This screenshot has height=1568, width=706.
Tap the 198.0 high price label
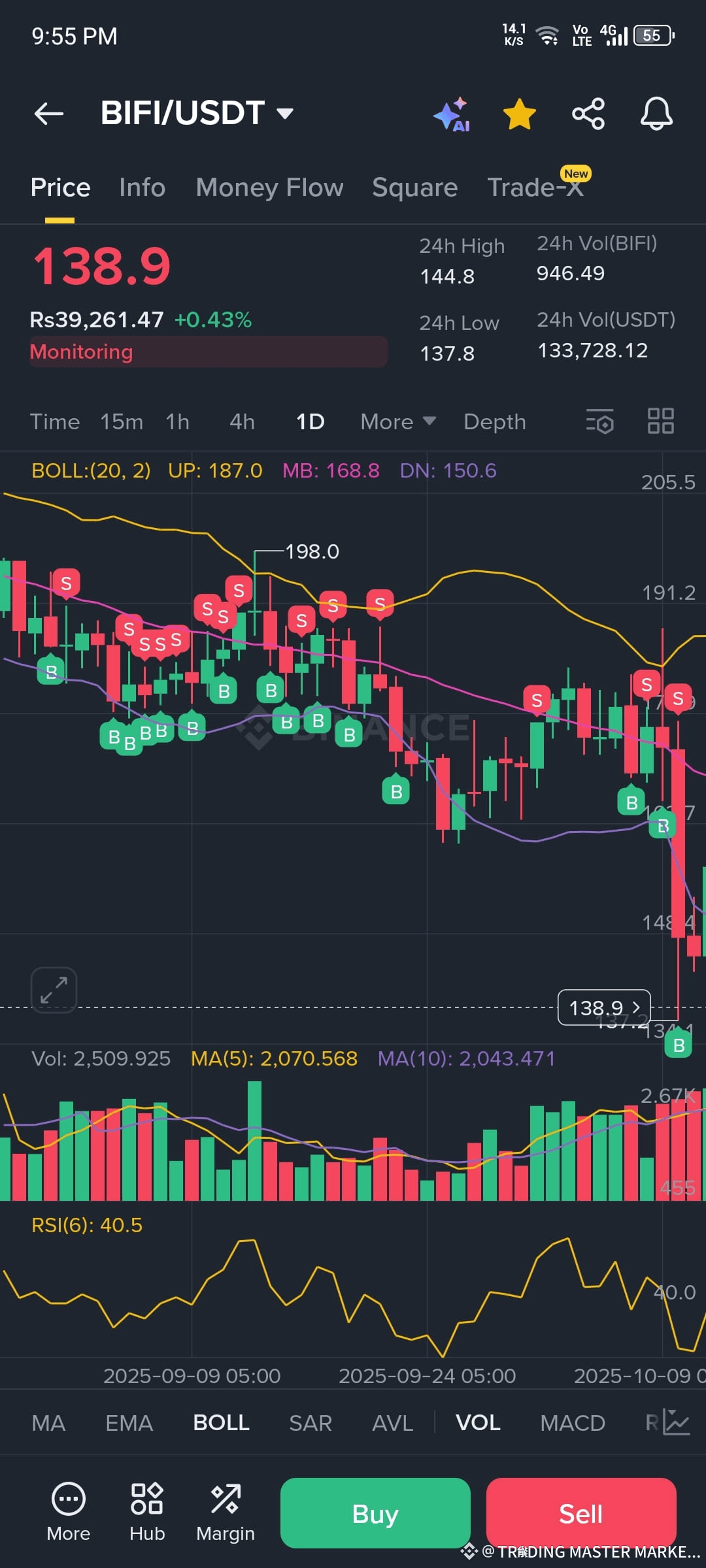point(312,551)
